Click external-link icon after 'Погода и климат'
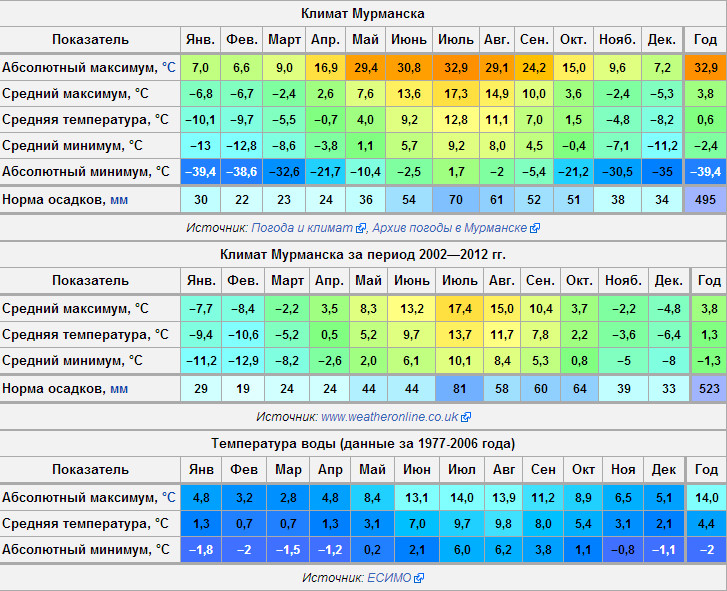This screenshot has height=591, width=727. click(360, 228)
